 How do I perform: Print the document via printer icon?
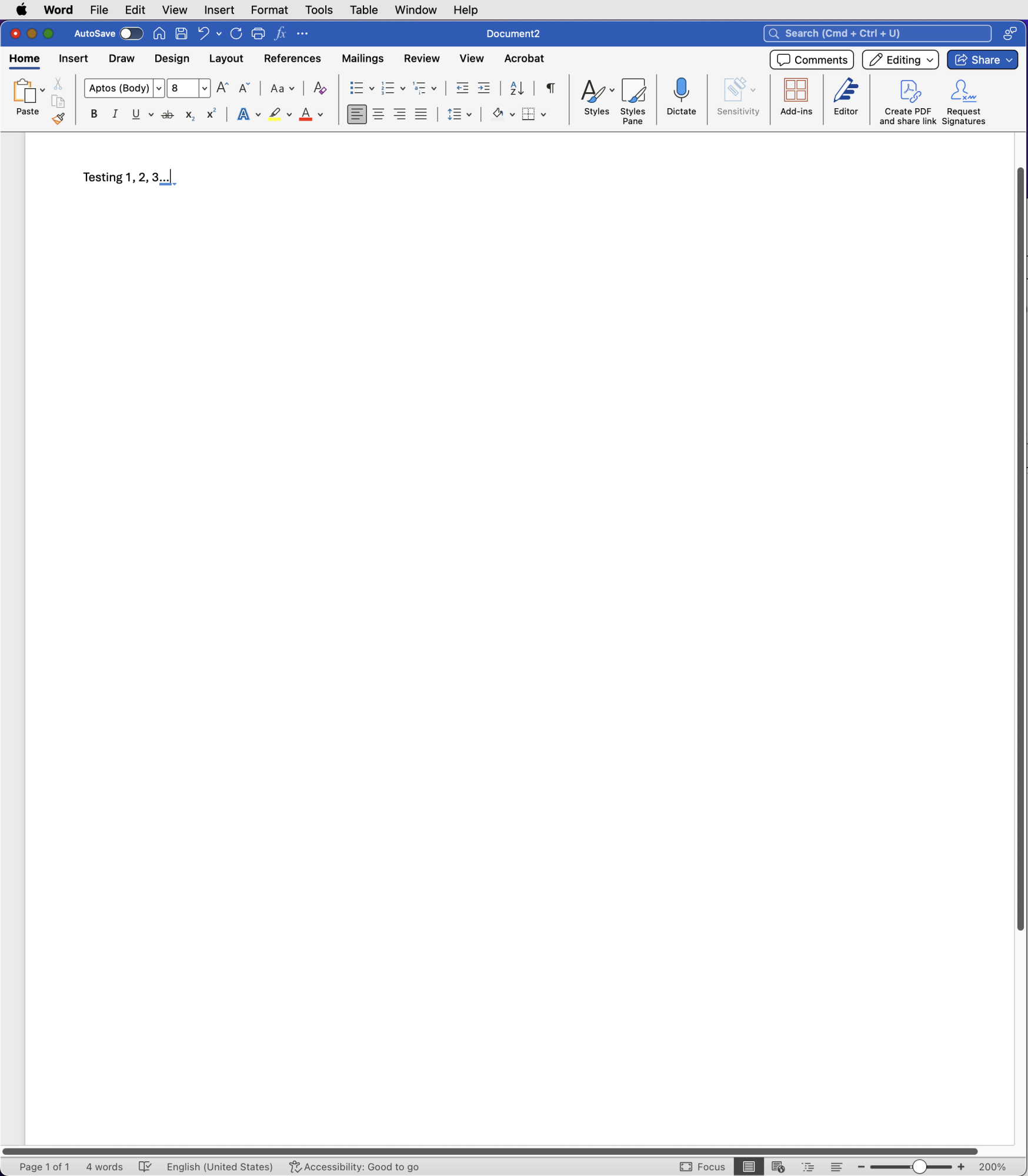(x=258, y=34)
